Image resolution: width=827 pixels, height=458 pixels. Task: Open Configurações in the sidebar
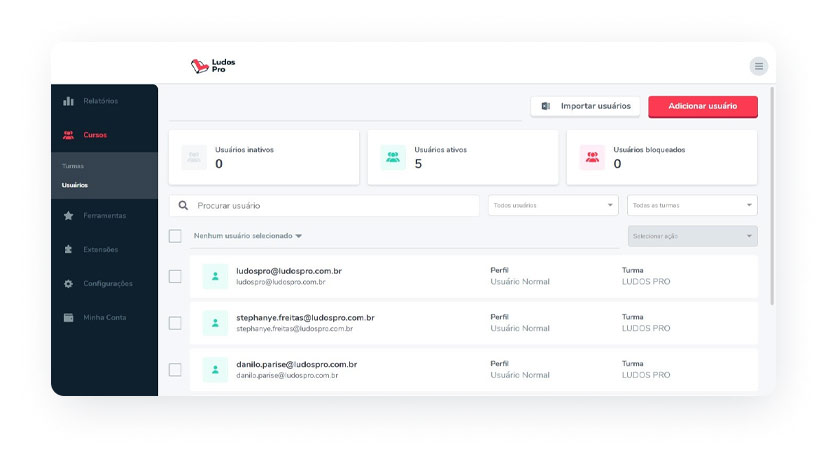click(x=108, y=283)
